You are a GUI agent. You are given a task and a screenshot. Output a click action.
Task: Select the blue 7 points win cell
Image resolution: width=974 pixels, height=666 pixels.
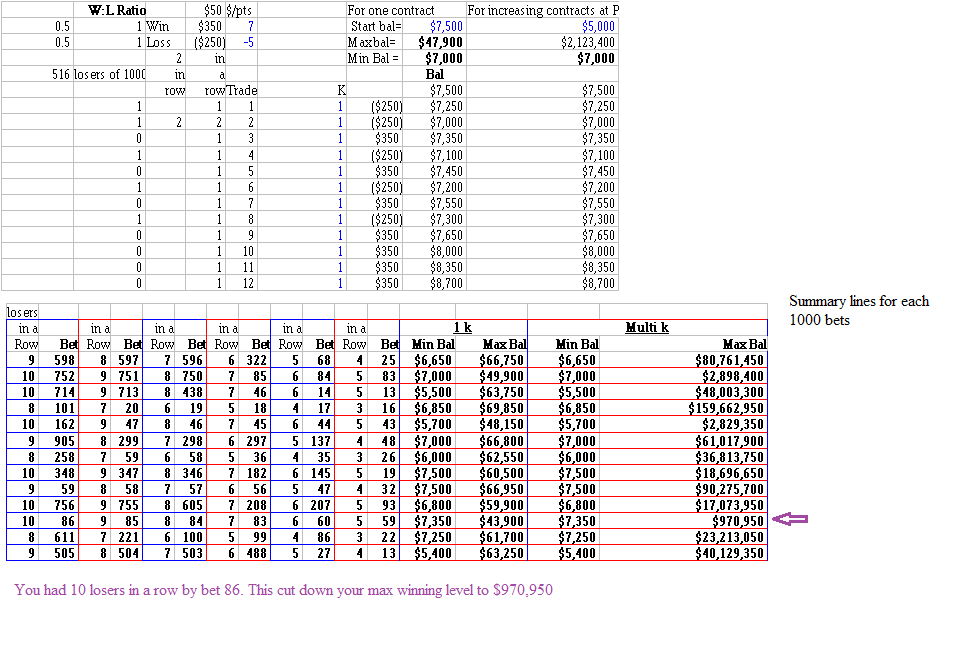point(242,26)
